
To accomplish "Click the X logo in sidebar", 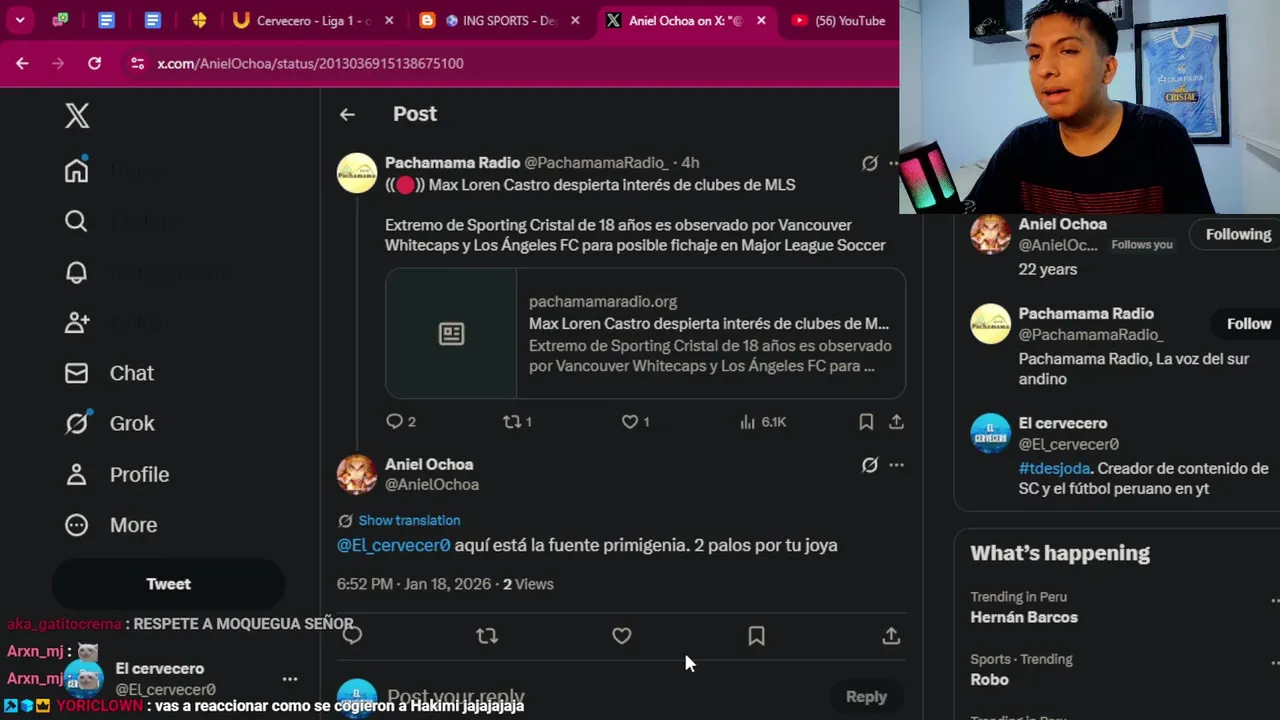I will pyautogui.click(x=77, y=115).
